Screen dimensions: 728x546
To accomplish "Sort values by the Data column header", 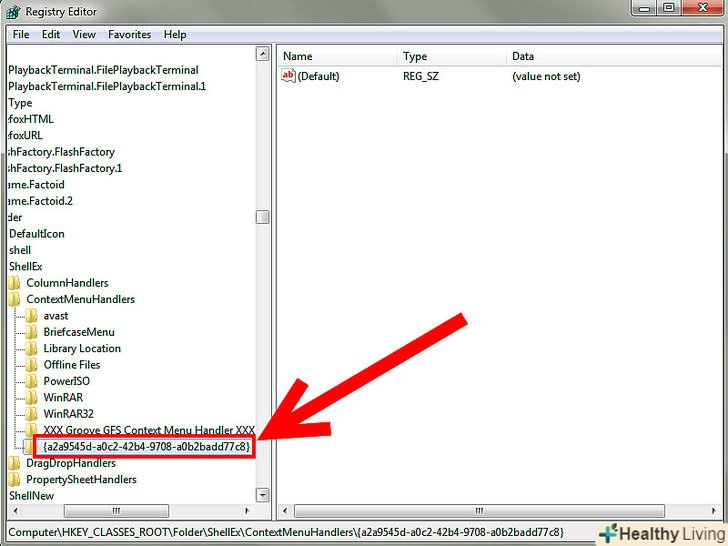I will 617,57.
